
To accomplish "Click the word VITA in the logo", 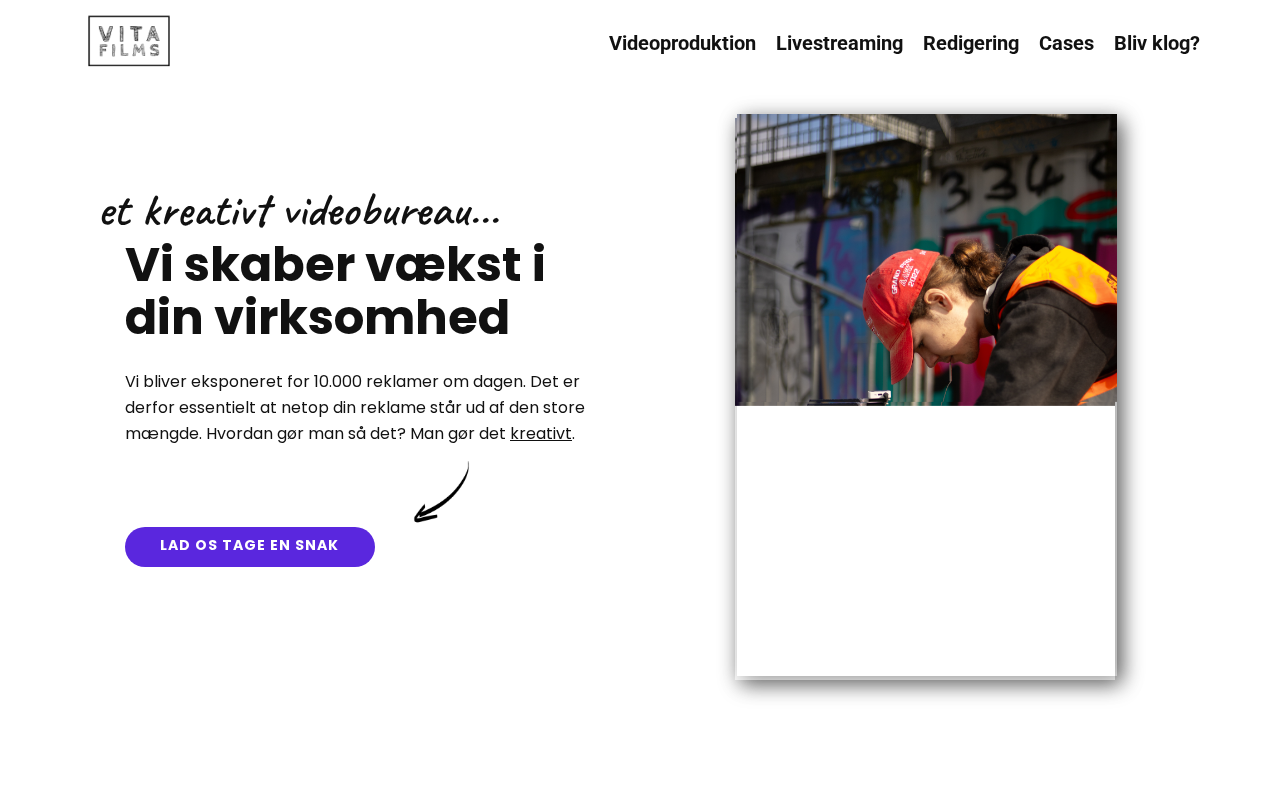I will click(129, 32).
